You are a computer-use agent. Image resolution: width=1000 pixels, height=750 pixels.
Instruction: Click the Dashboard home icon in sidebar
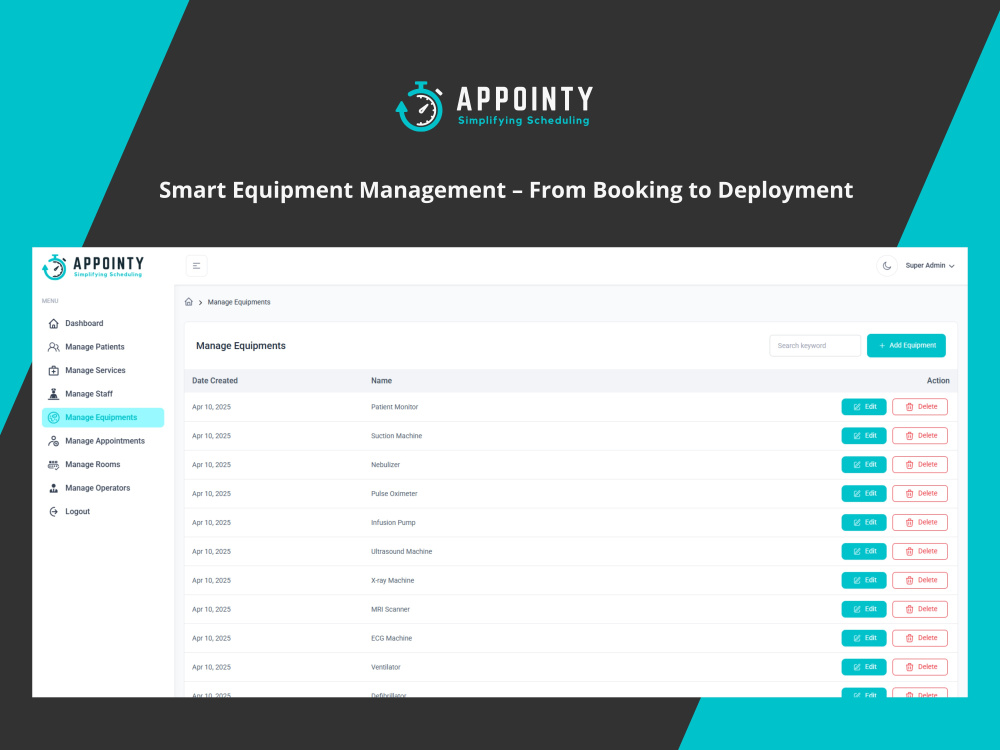[x=54, y=323]
